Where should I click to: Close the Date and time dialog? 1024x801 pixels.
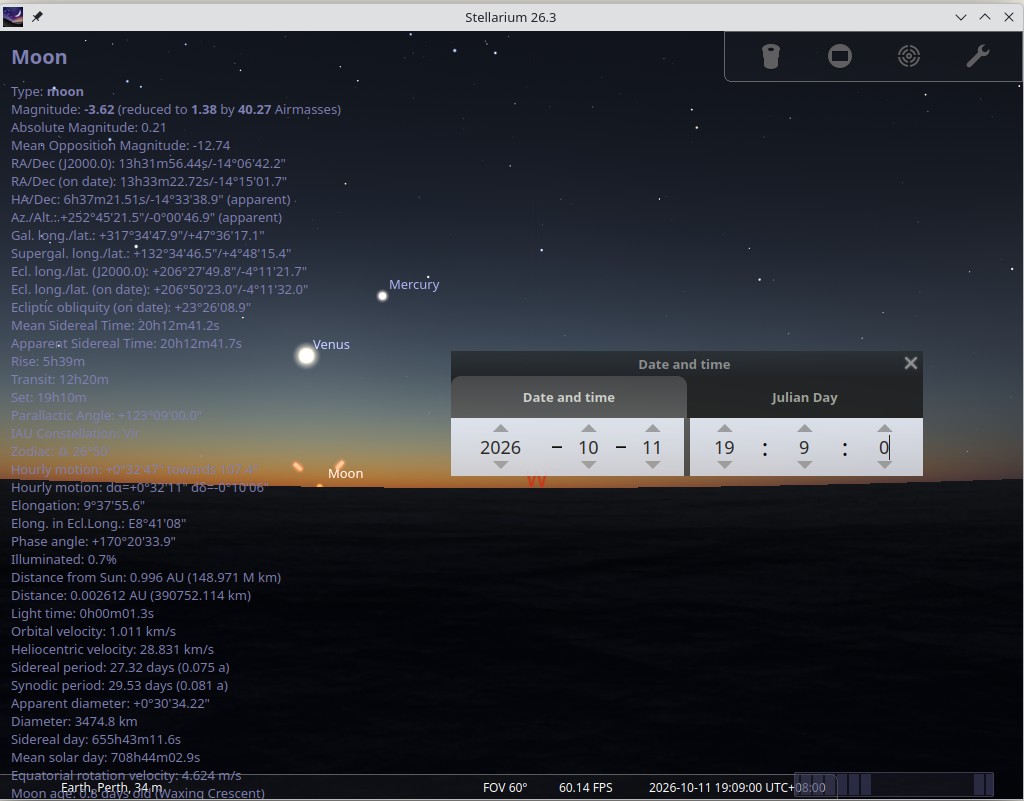(x=910, y=364)
